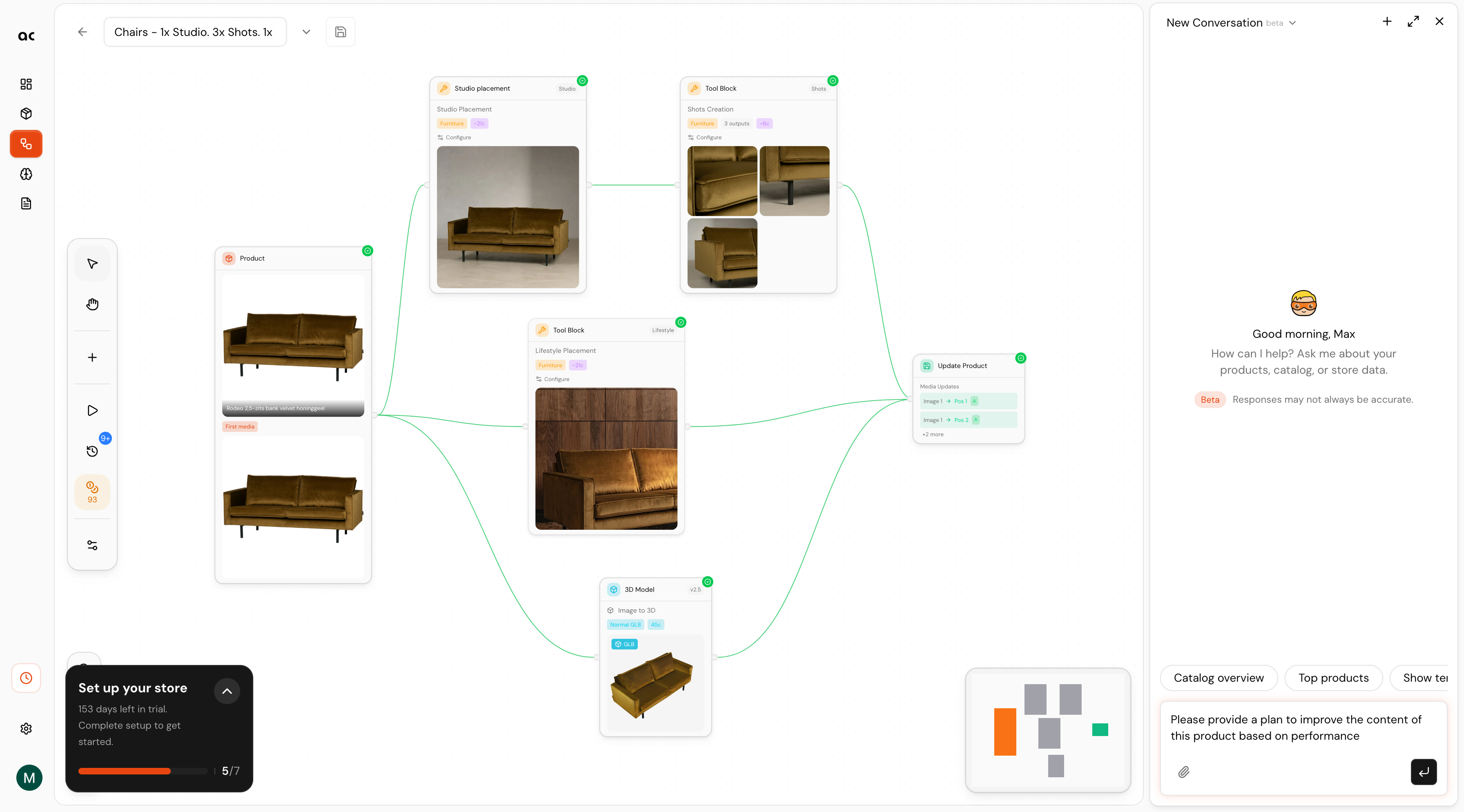
Task: Attach a file with the paperclip icon
Action: click(x=1184, y=772)
